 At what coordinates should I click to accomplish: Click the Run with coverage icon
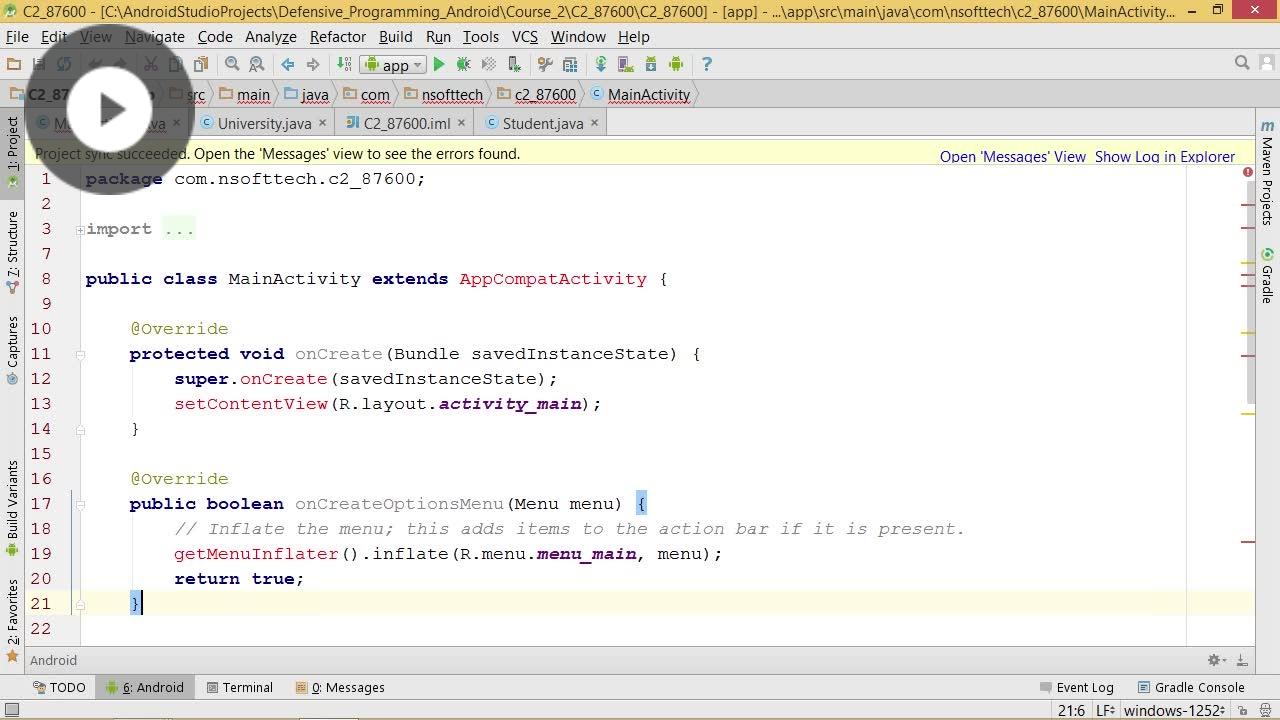[488, 64]
